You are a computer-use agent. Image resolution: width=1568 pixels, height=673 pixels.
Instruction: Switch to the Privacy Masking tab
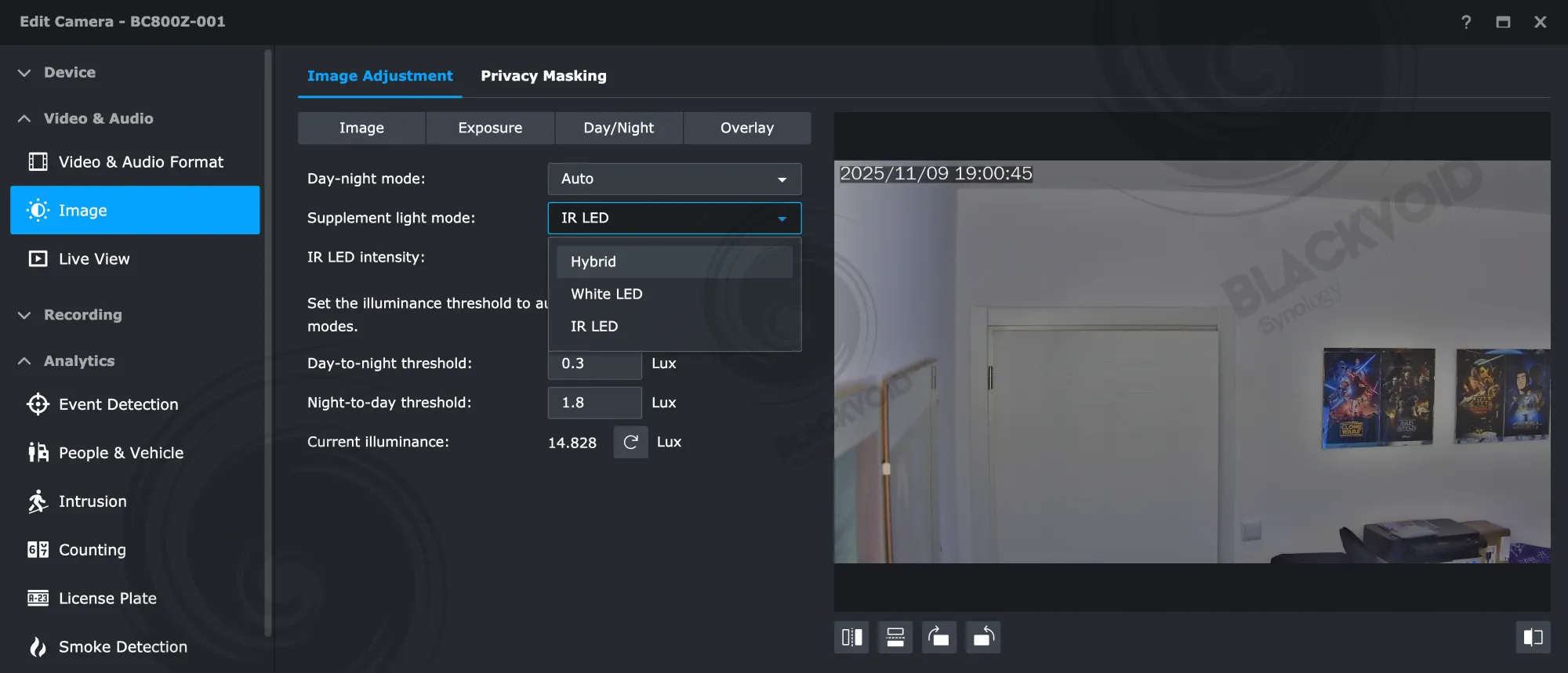[543, 76]
